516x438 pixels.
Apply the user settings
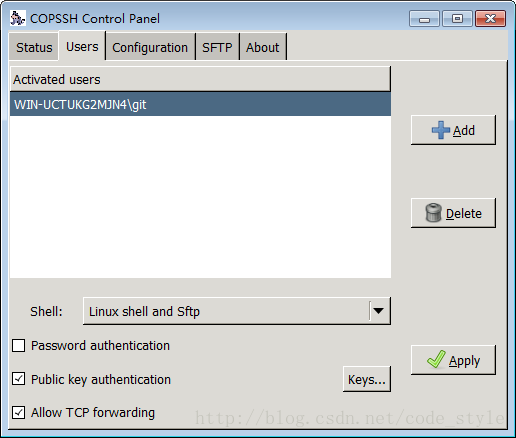[453, 360]
